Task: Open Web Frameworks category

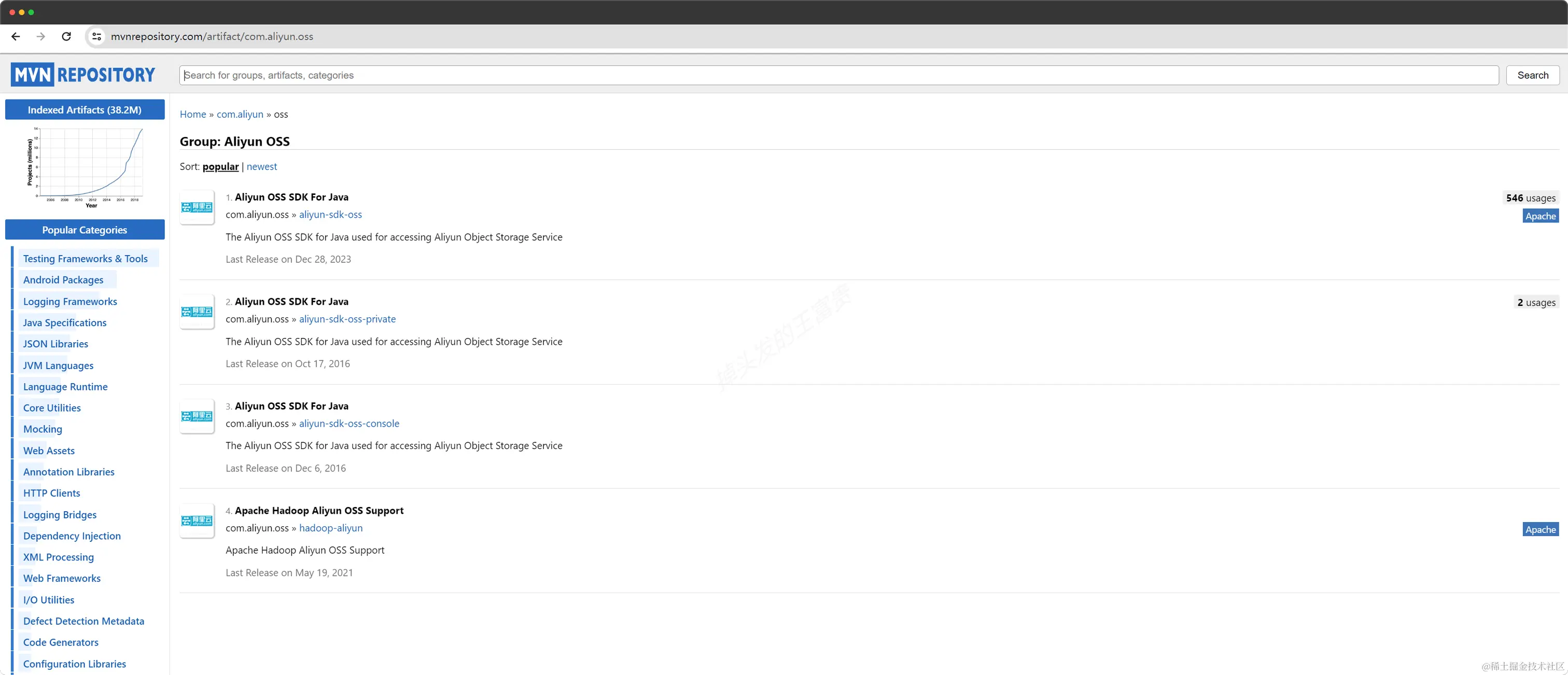Action: point(62,578)
